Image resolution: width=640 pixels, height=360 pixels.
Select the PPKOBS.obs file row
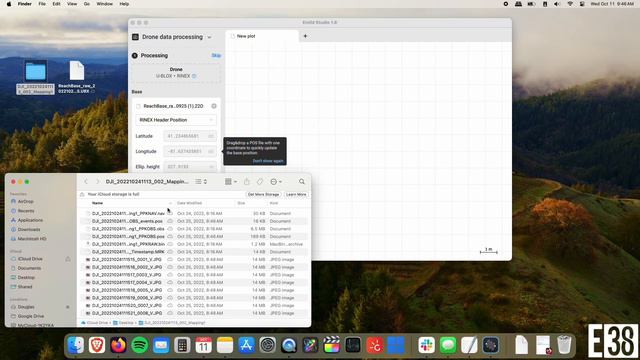point(194,229)
